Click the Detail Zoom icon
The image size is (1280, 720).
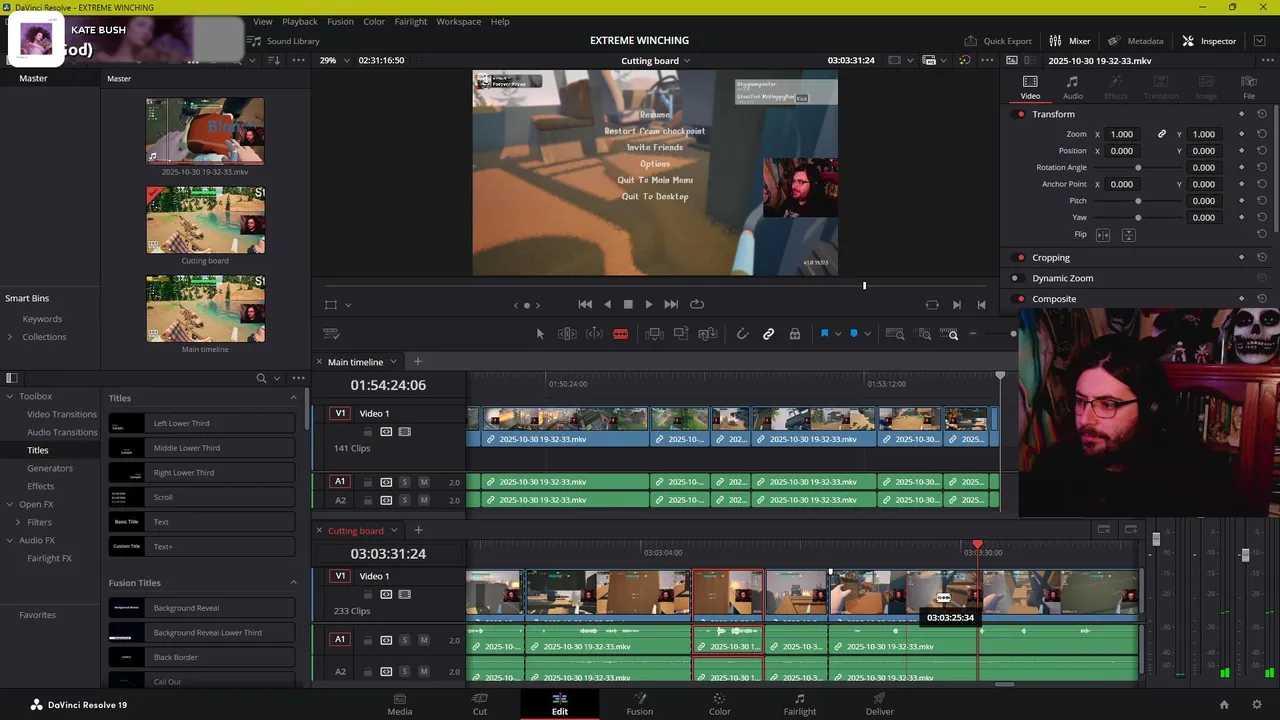point(924,334)
